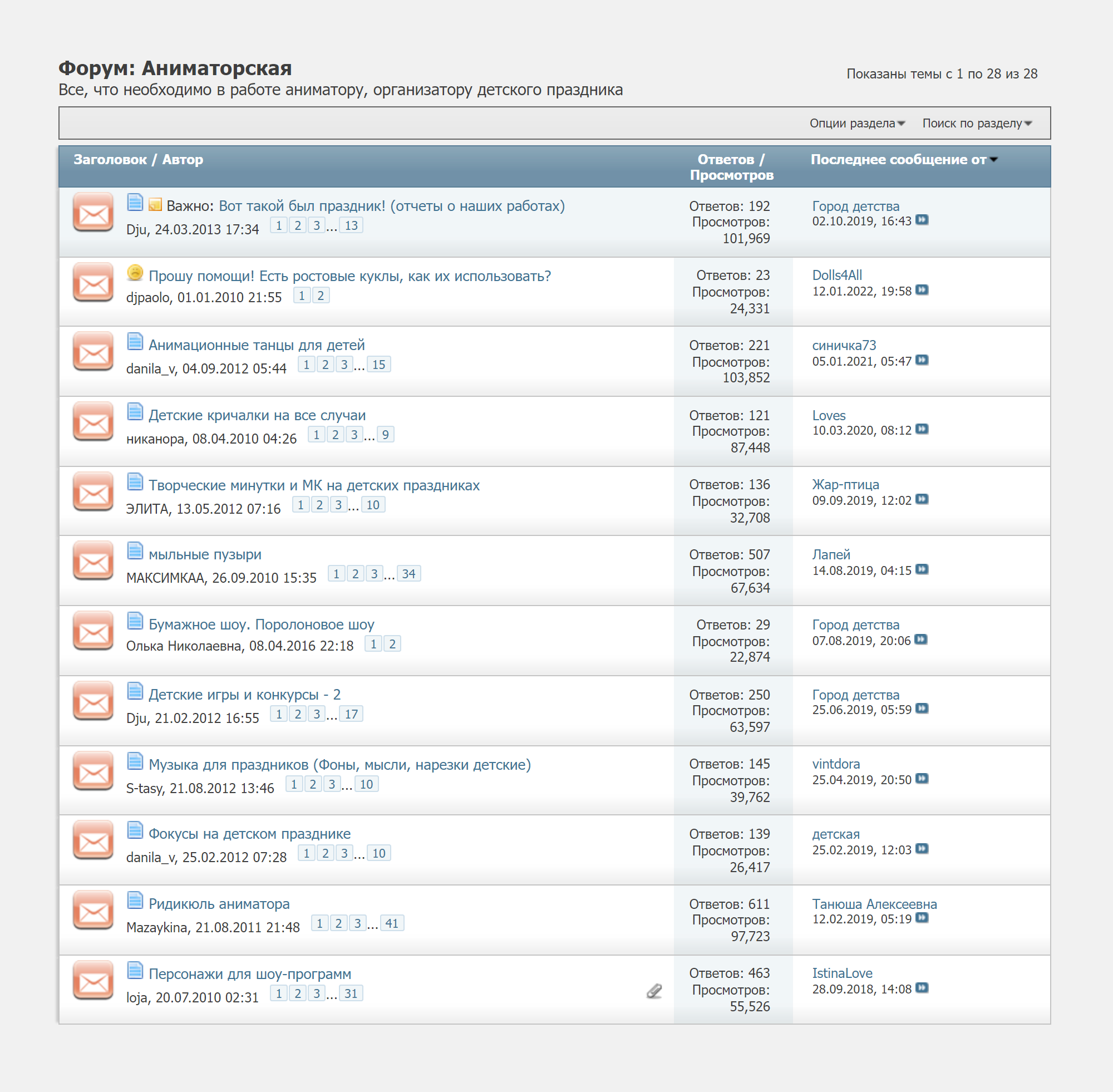Click envelope icon of Детские кричалки thread
The height and width of the screenshot is (1092, 1113).
[93, 421]
